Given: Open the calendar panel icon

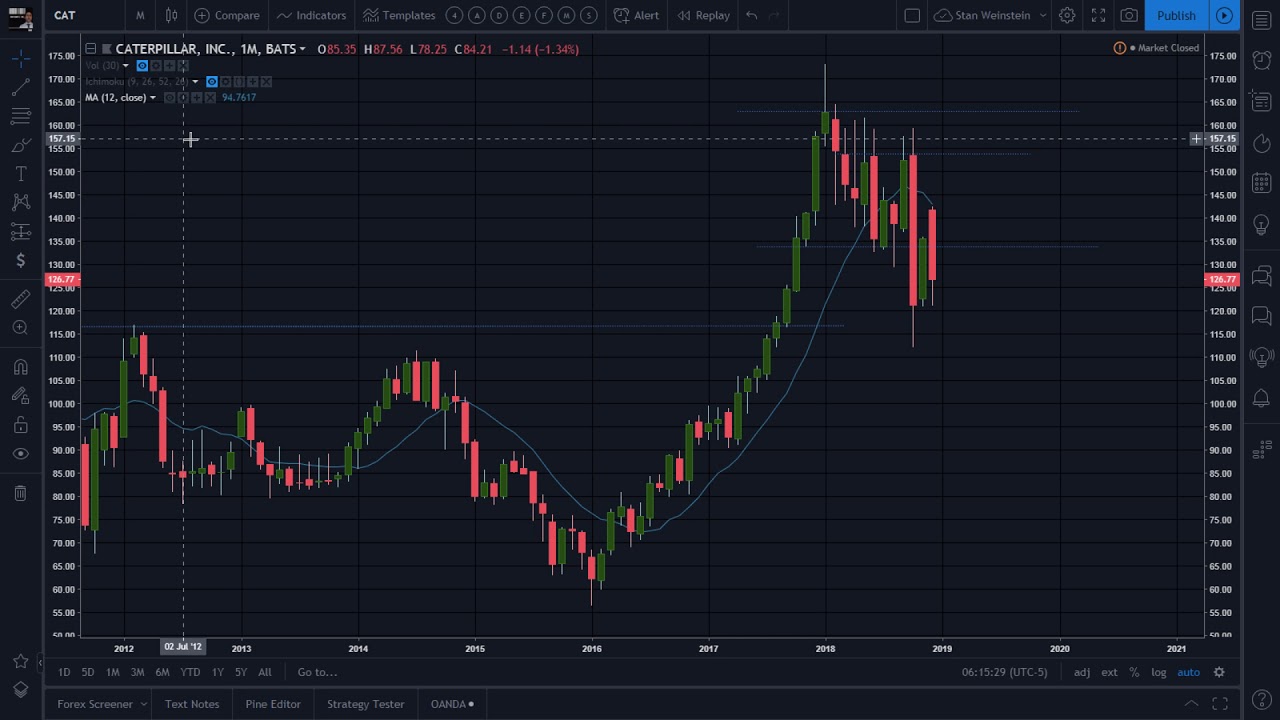Looking at the screenshot, I should pos(1261,183).
